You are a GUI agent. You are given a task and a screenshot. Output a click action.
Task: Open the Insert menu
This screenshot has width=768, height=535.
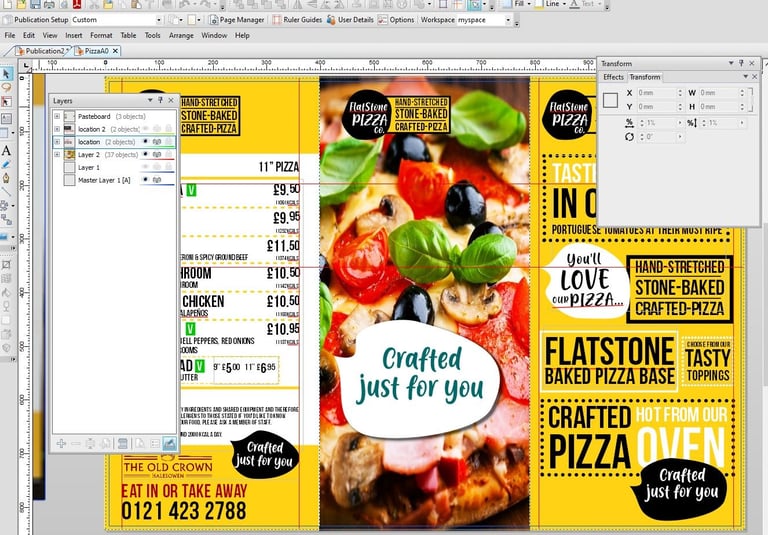[x=73, y=35]
